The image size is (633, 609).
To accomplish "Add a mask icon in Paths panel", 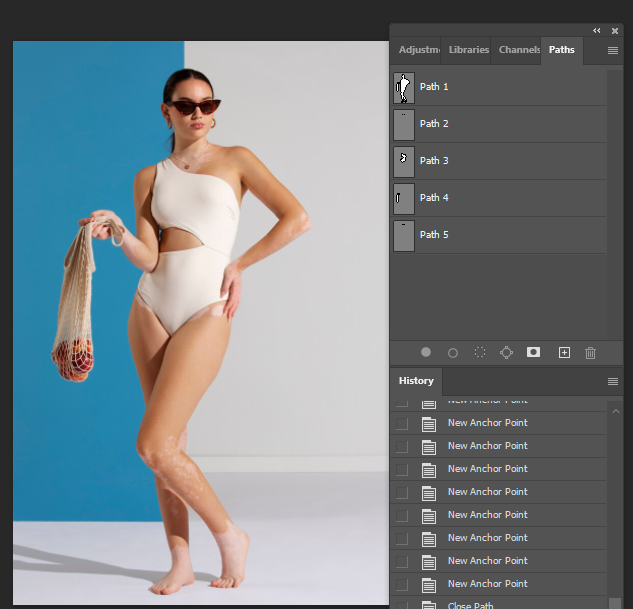I will tap(533, 352).
